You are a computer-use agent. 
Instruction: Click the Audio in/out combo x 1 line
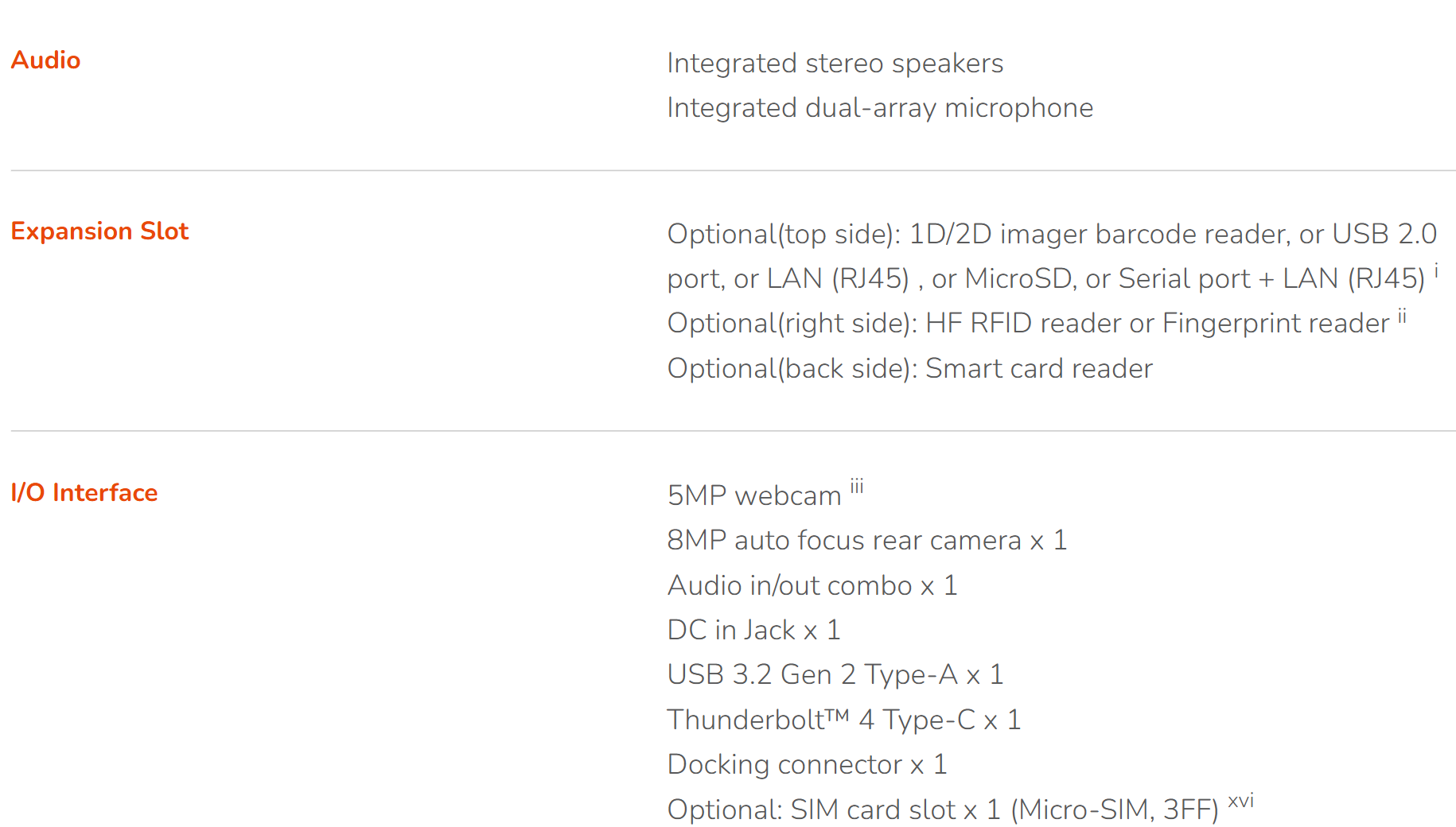(812, 586)
